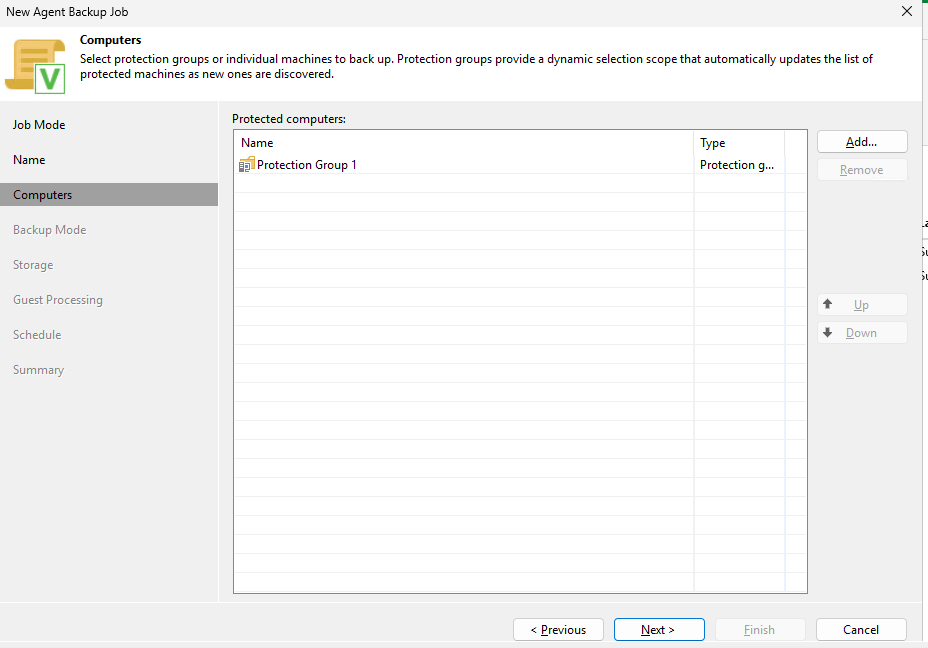Image resolution: width=928 pixels, height=648 pixels.
Task: Sort by the Type column header
Action: [x=739, y=143]
